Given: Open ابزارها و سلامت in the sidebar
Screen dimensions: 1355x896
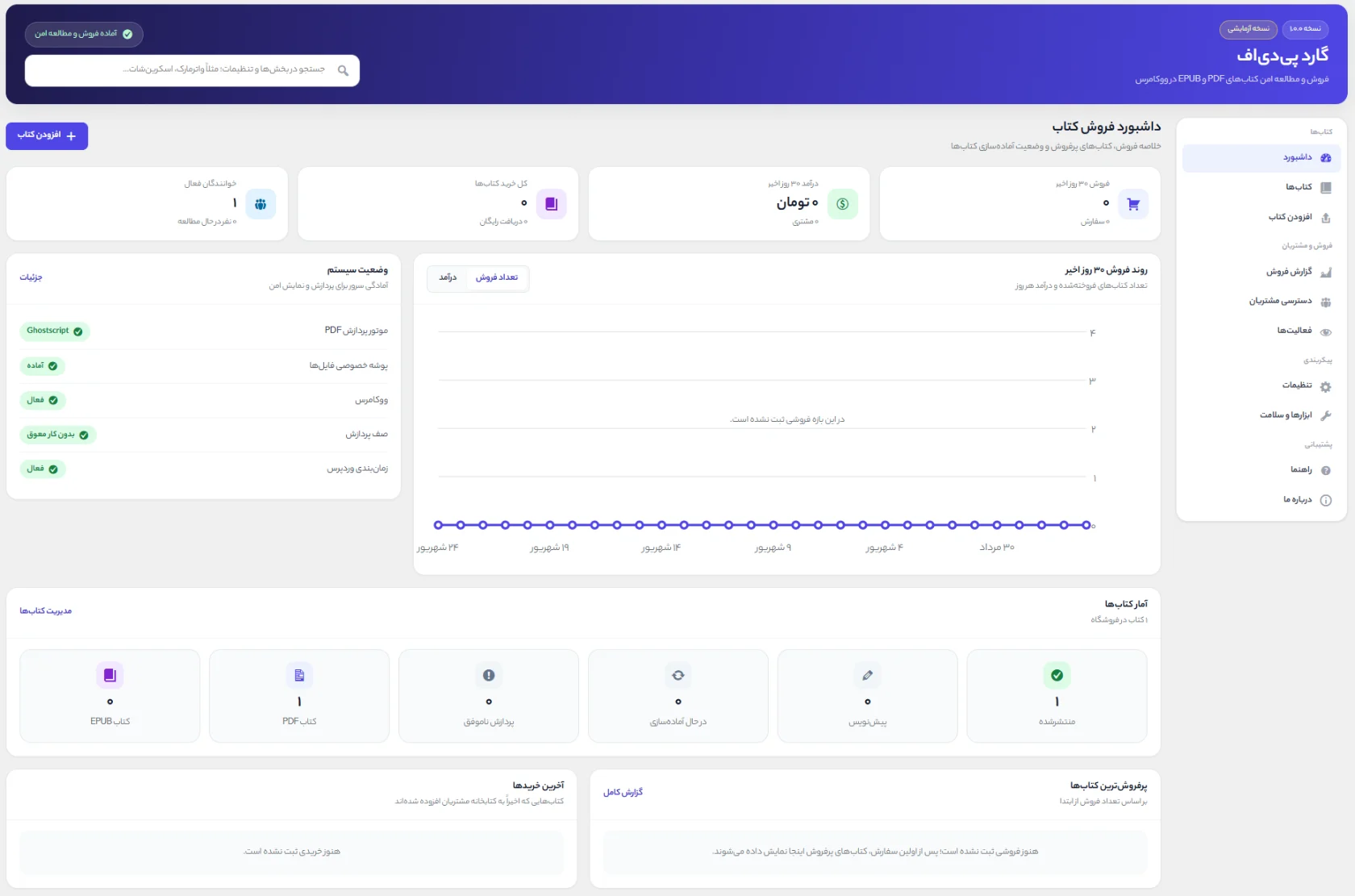Looking at the screenshot, I should [1261, 415].
